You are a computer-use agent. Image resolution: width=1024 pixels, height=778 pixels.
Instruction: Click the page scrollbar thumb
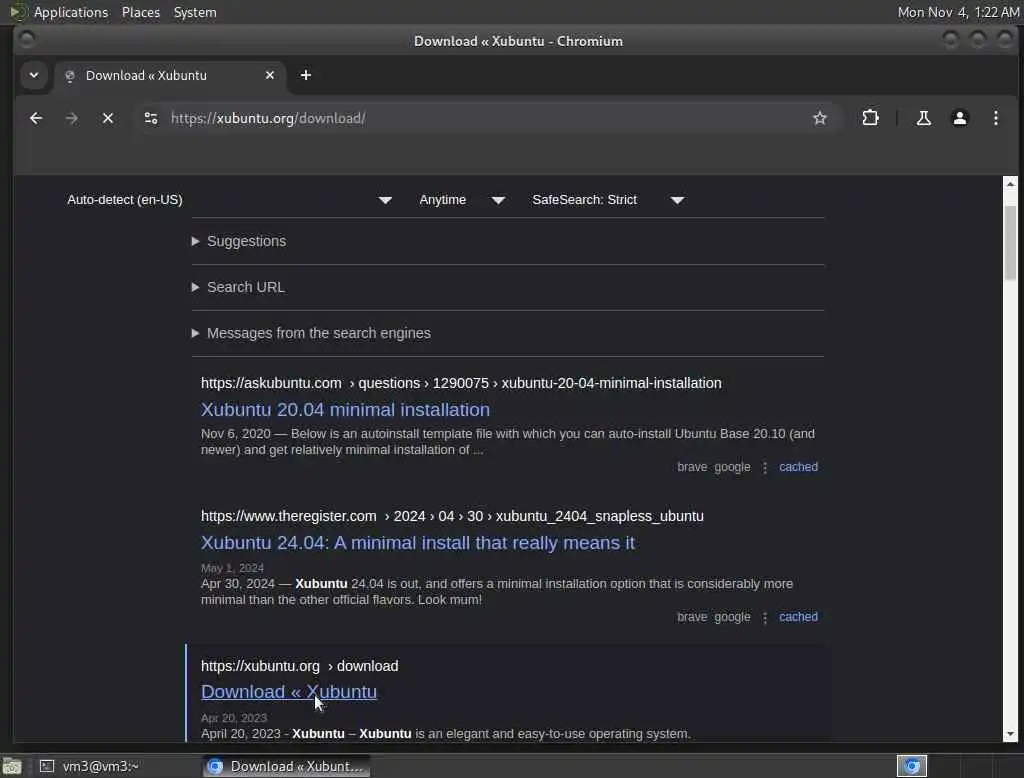(x=1010, y=243)
